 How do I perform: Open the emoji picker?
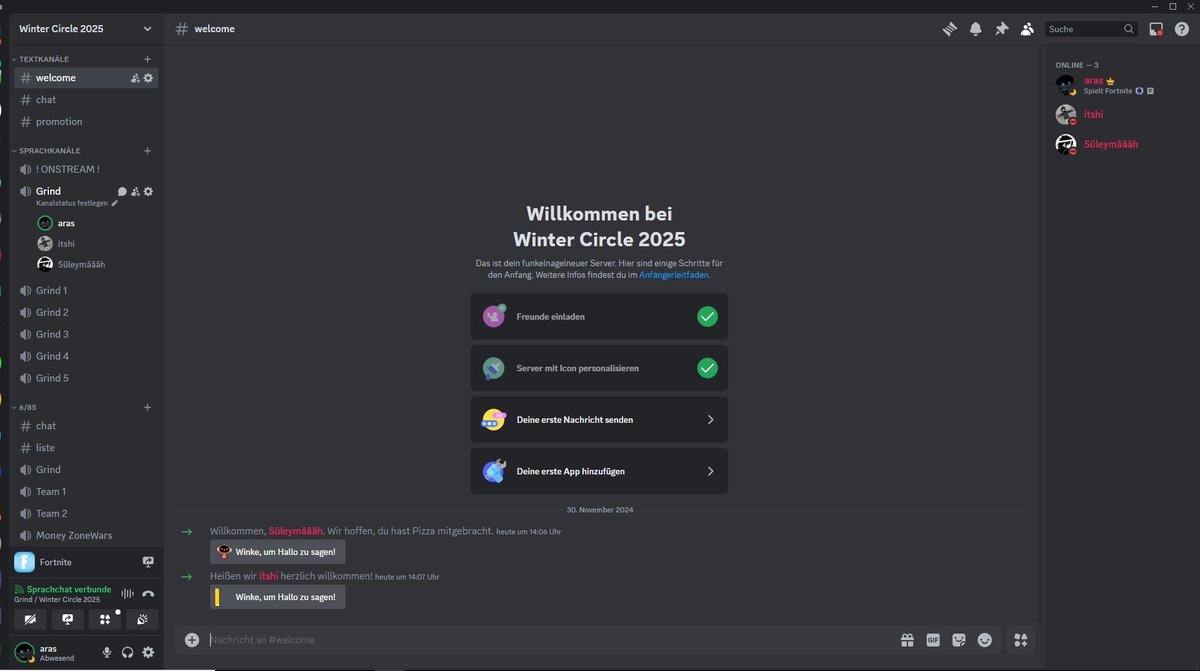[x=985, y=640]
